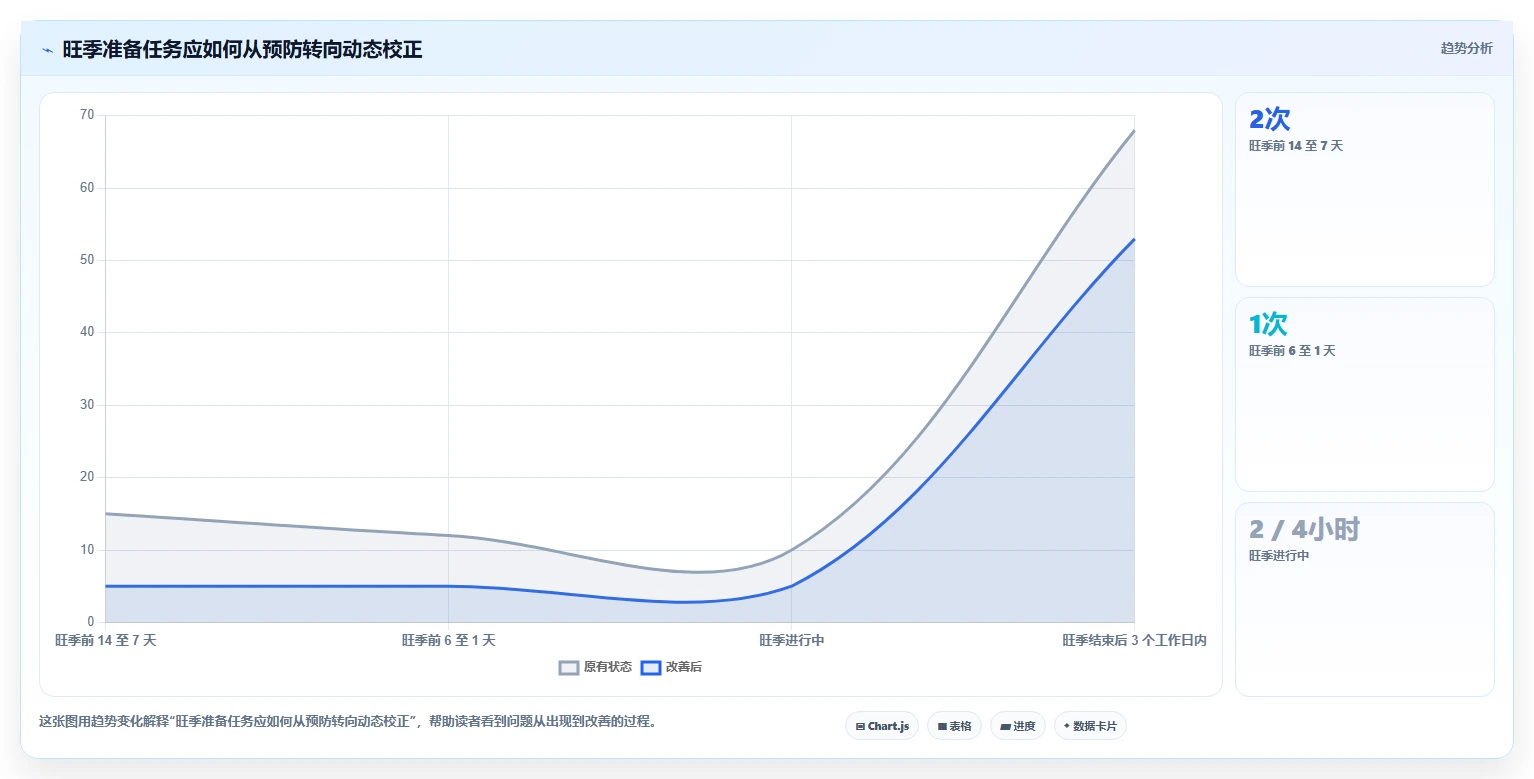This screenshot has height=779, width=1534.
Task: Click the large 2 / 4小时 value text
Action: pos(1304,530)
